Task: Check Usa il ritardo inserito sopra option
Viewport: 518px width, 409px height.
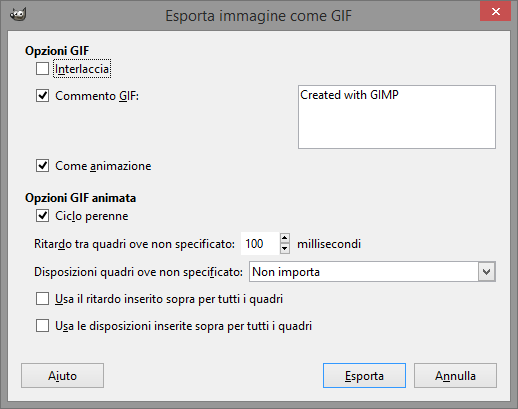Action: tap(42, 299)
